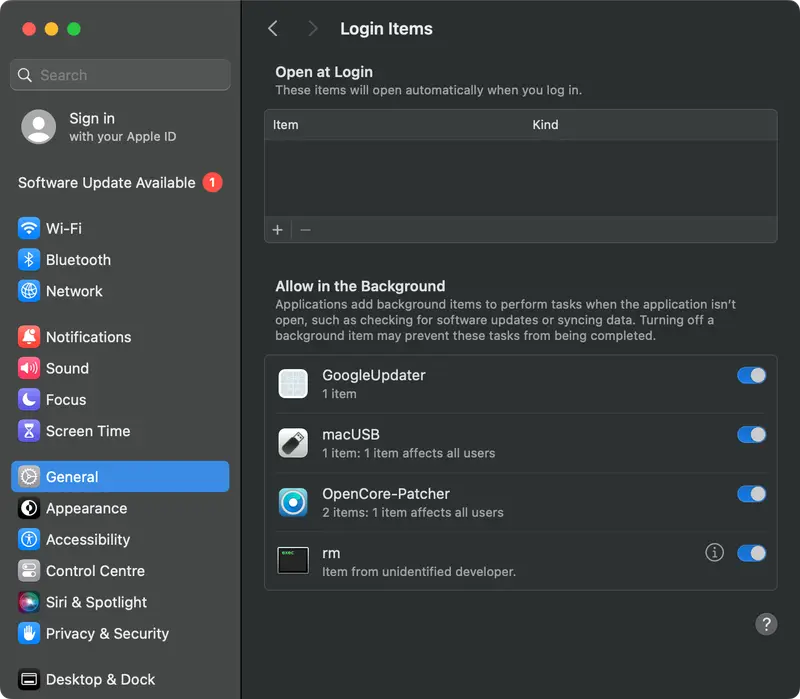The image size is (800, 699).
Task: Select the Focus moon icon
Action: (29, 399)
